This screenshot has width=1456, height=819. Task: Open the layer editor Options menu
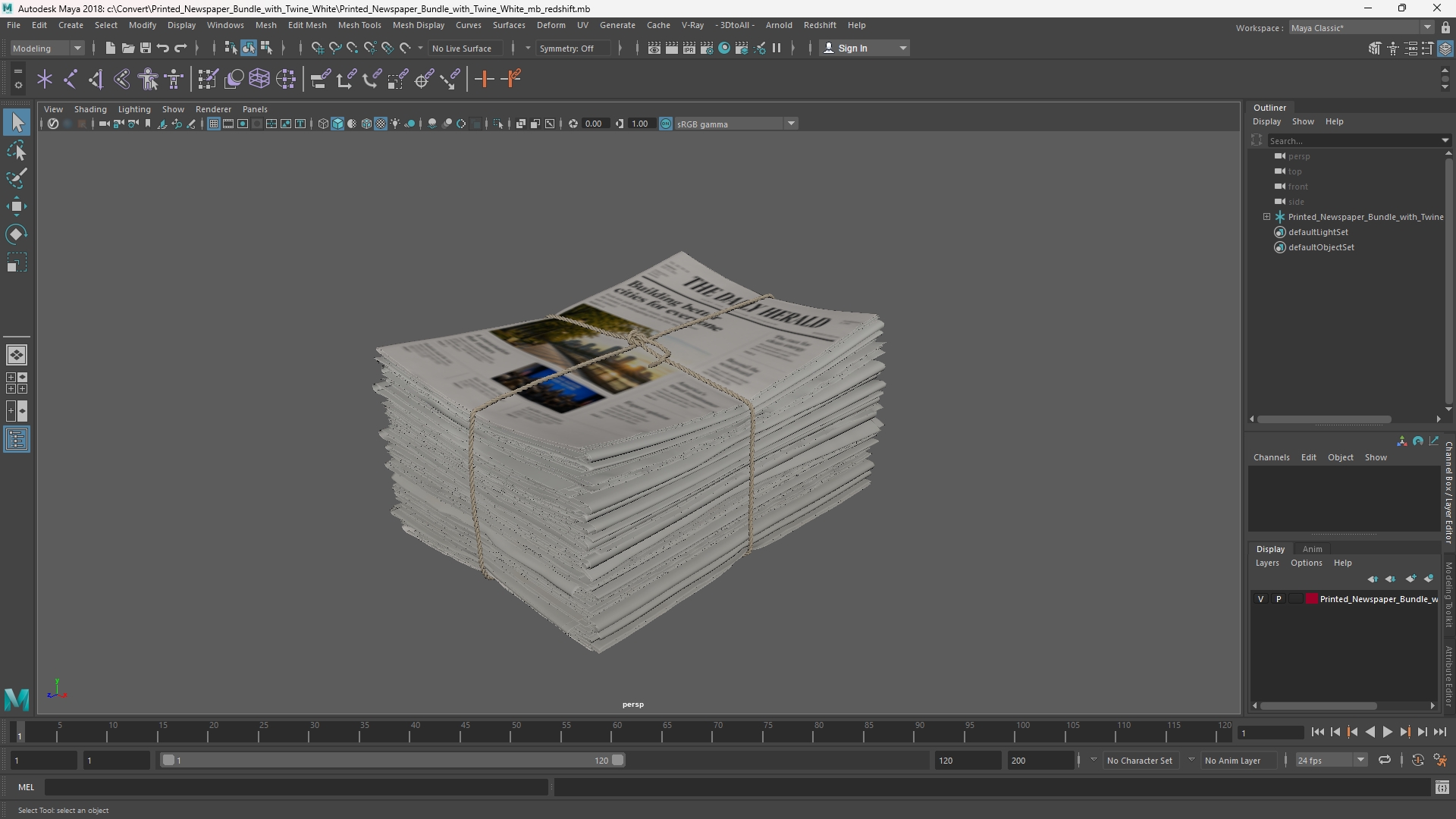tap(1306, 563)
